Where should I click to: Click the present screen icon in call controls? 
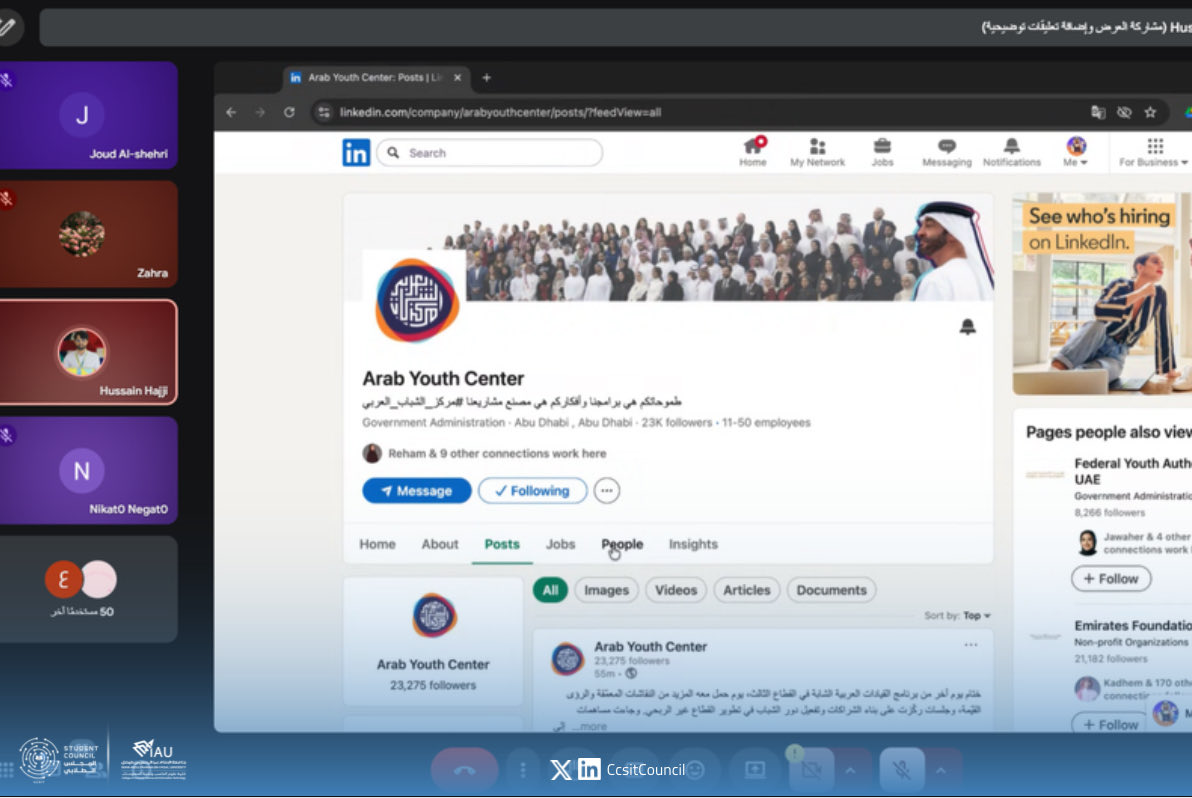(755, 770)
